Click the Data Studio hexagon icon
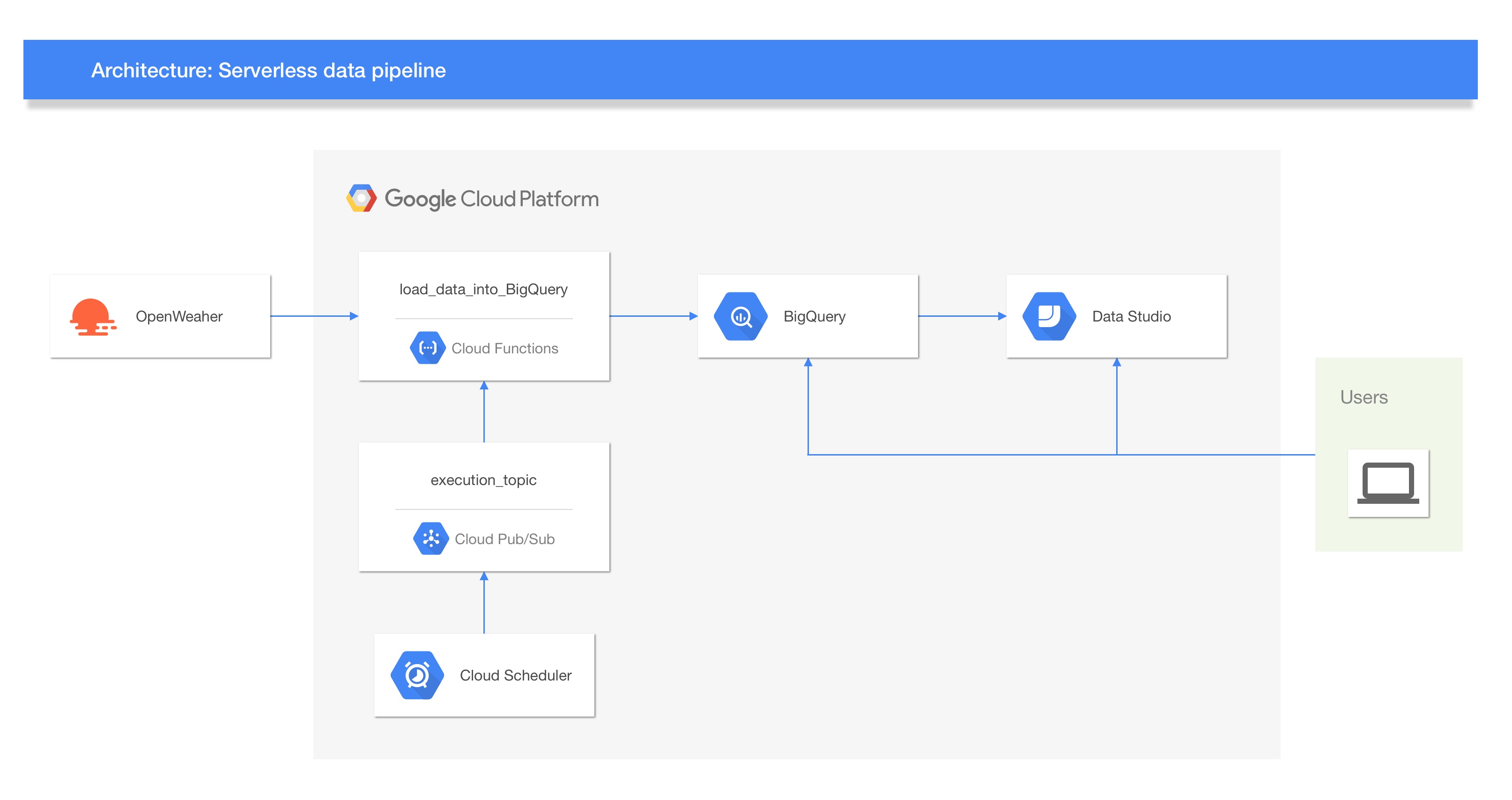 pyautogui.click(x=1050, y=317)
